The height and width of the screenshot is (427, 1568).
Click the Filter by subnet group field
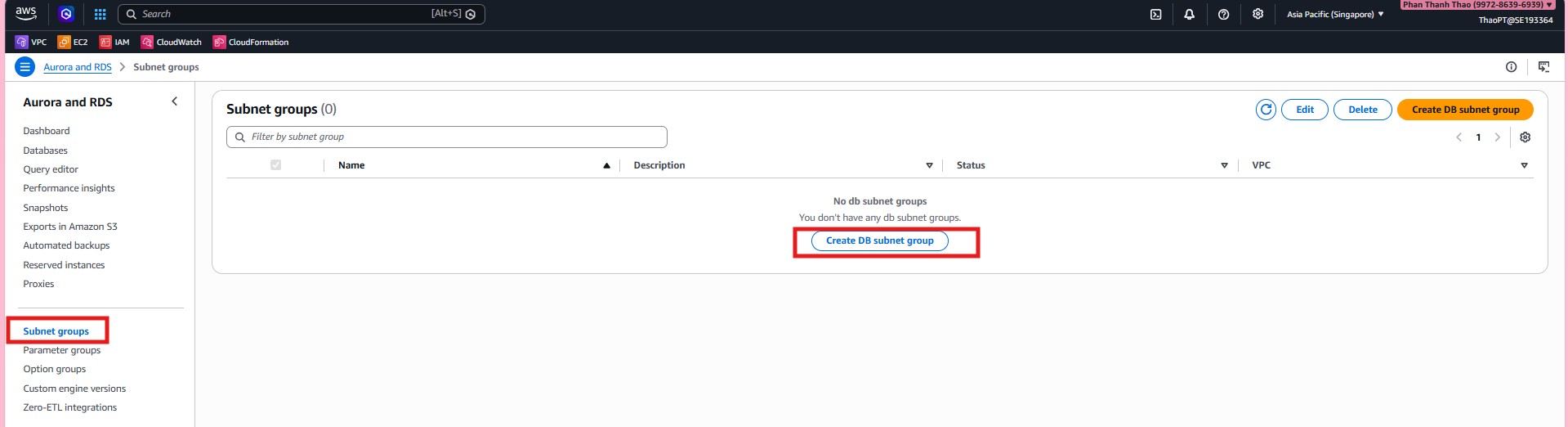(447, 137)
